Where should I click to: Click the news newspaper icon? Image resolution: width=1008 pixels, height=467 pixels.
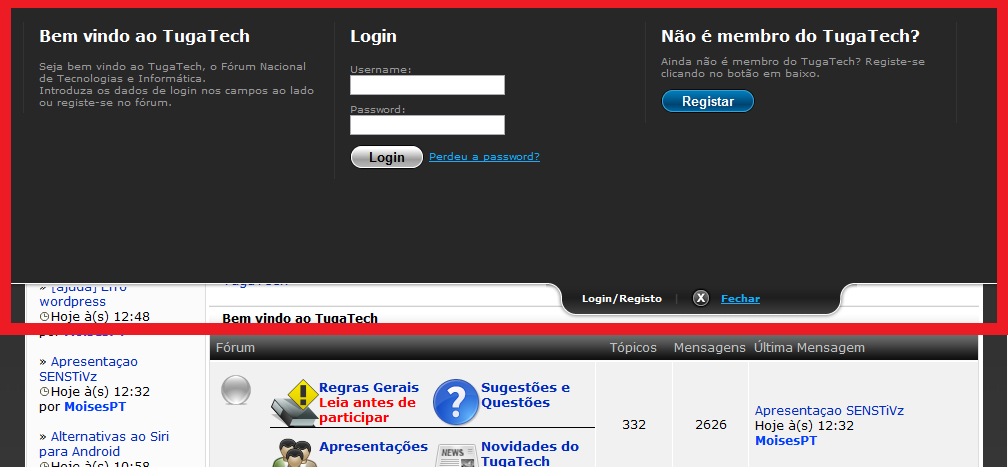pos(457,454)
